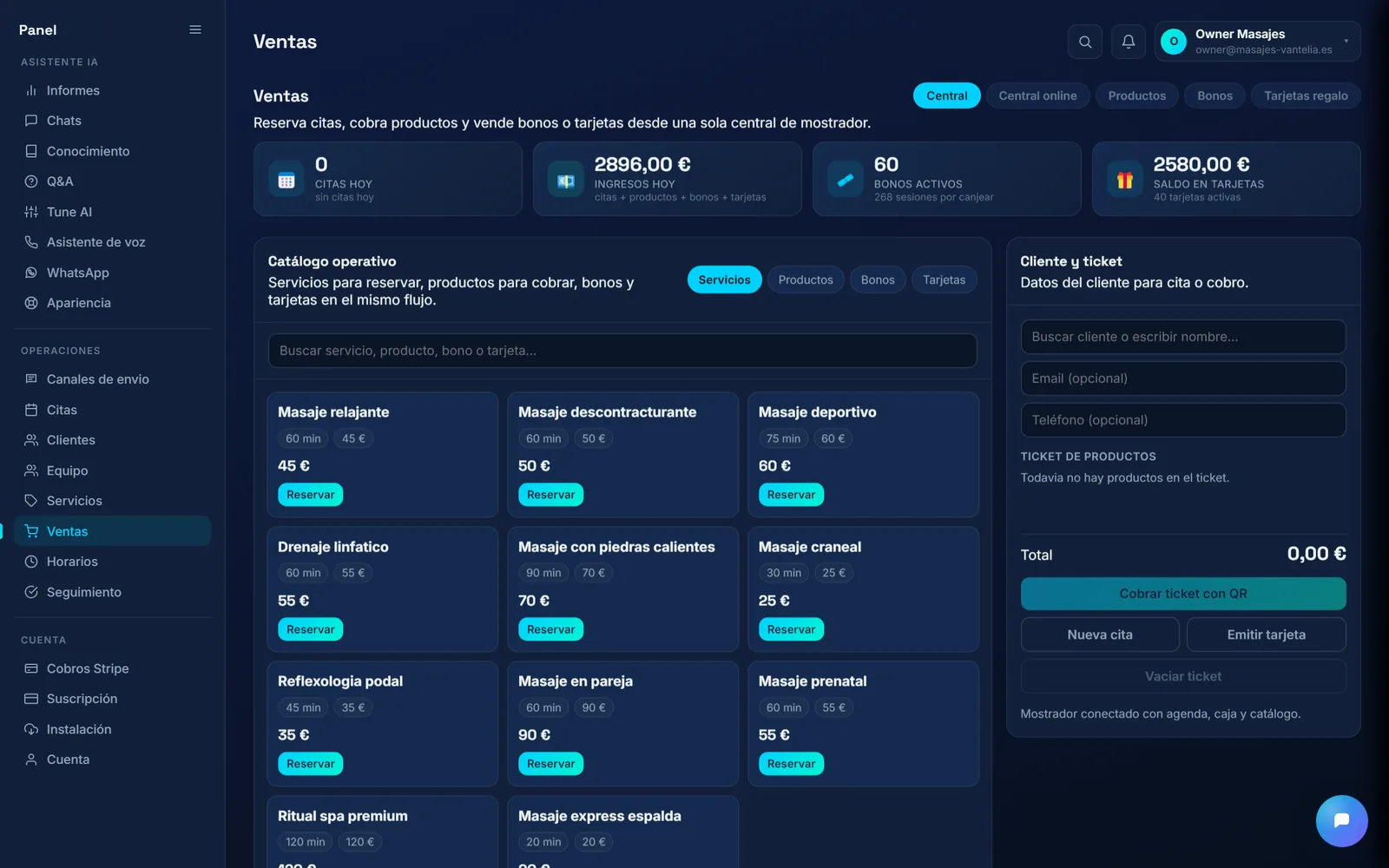Open Chats via its speech bubble icon
Screen dimensions: 1389x868
(x=31, y=121)
